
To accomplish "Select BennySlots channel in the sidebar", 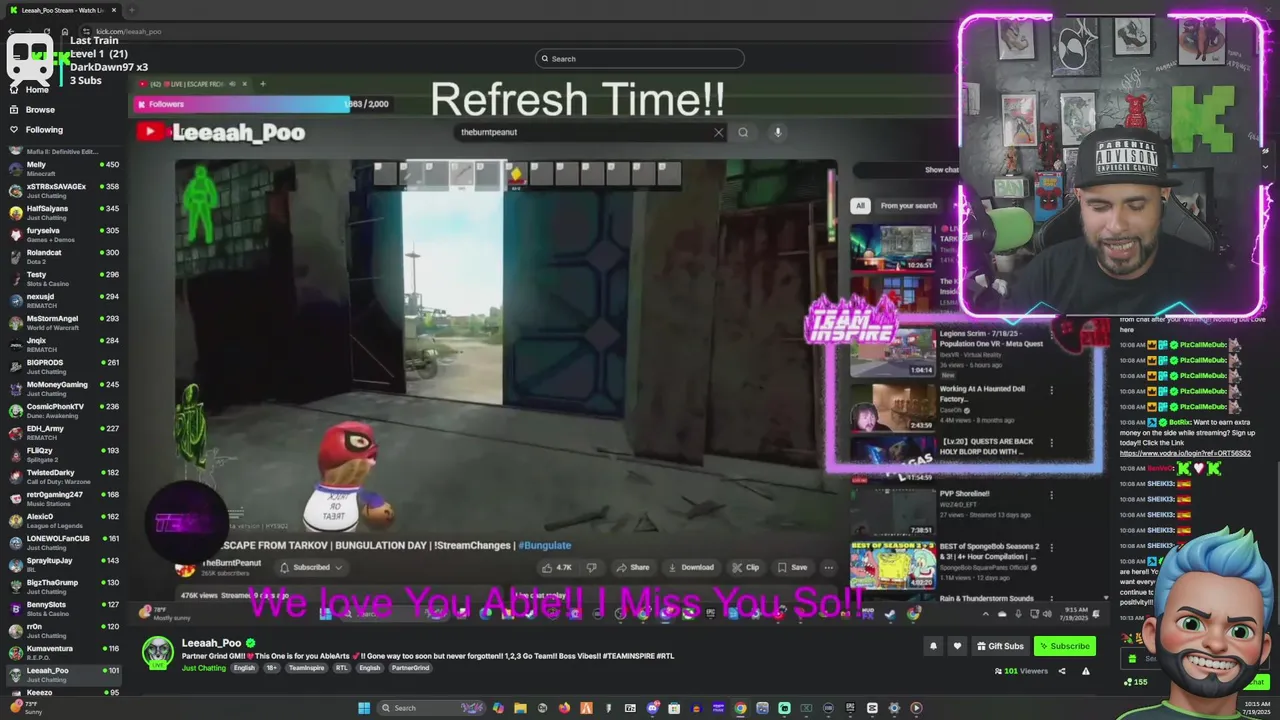I will coord(64,608).
